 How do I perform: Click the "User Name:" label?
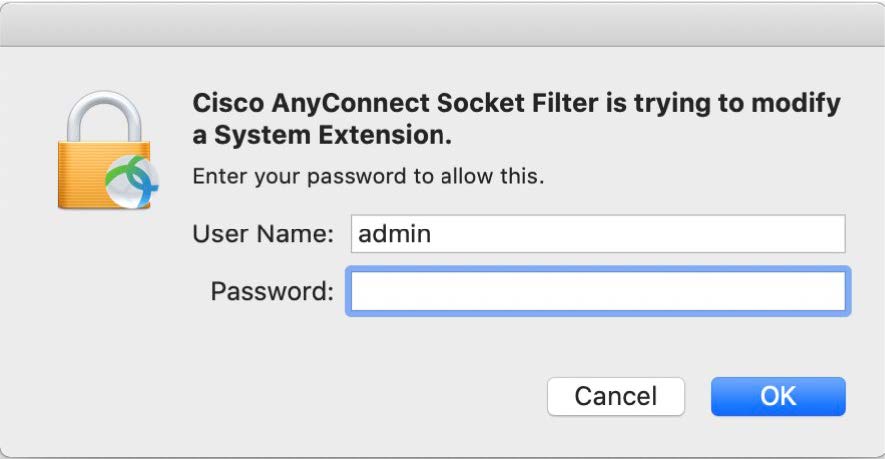pyautogui.click(x=262, y=234)
